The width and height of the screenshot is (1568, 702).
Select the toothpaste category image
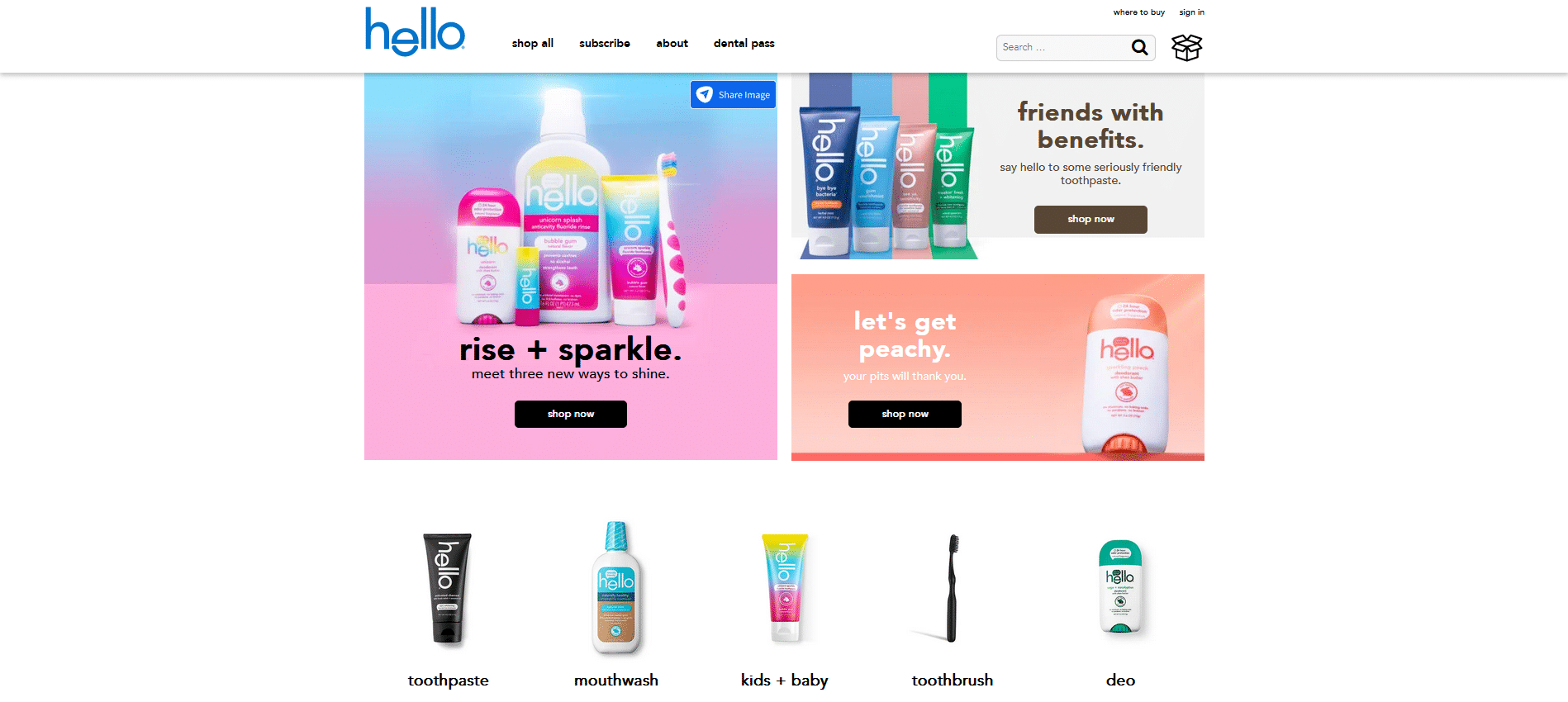[448, 588]
